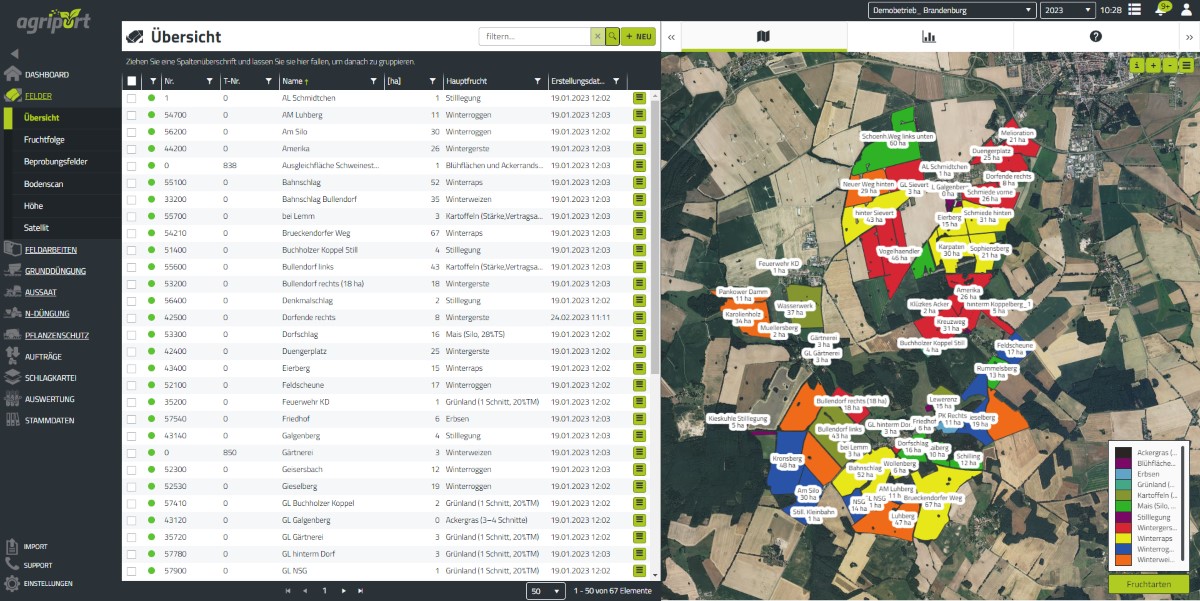Click the Fruchtarten legend button
This screenshot has height=601, width=1200.
1148,583
